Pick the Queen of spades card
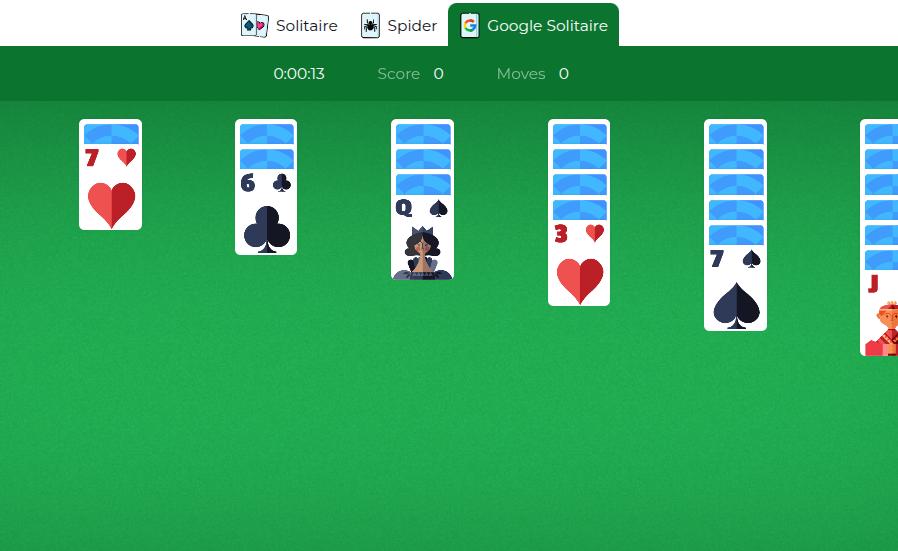This screenshot has height=551, width=898. click(423, 237)
